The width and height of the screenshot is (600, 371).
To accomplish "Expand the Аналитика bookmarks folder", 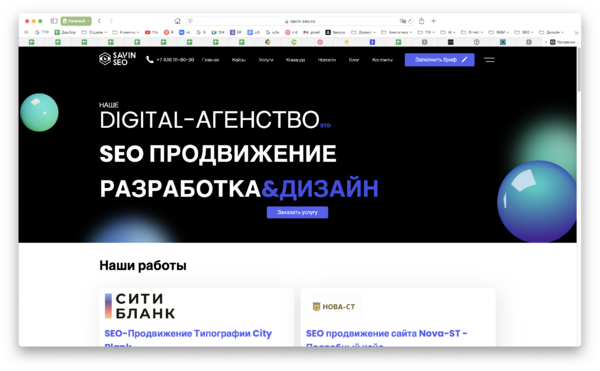I will 396,32.
